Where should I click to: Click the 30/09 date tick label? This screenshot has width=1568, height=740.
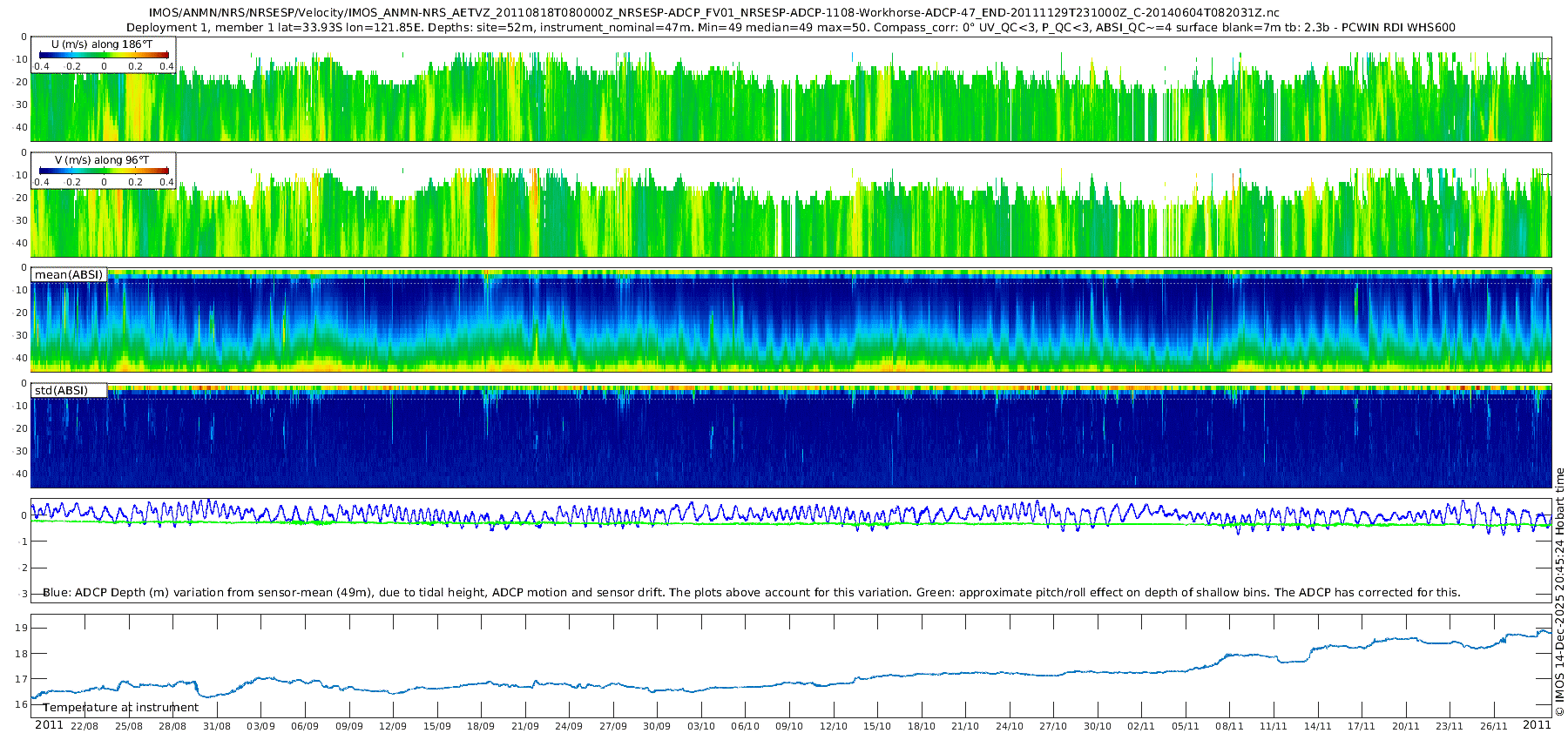tap(657, 726)
